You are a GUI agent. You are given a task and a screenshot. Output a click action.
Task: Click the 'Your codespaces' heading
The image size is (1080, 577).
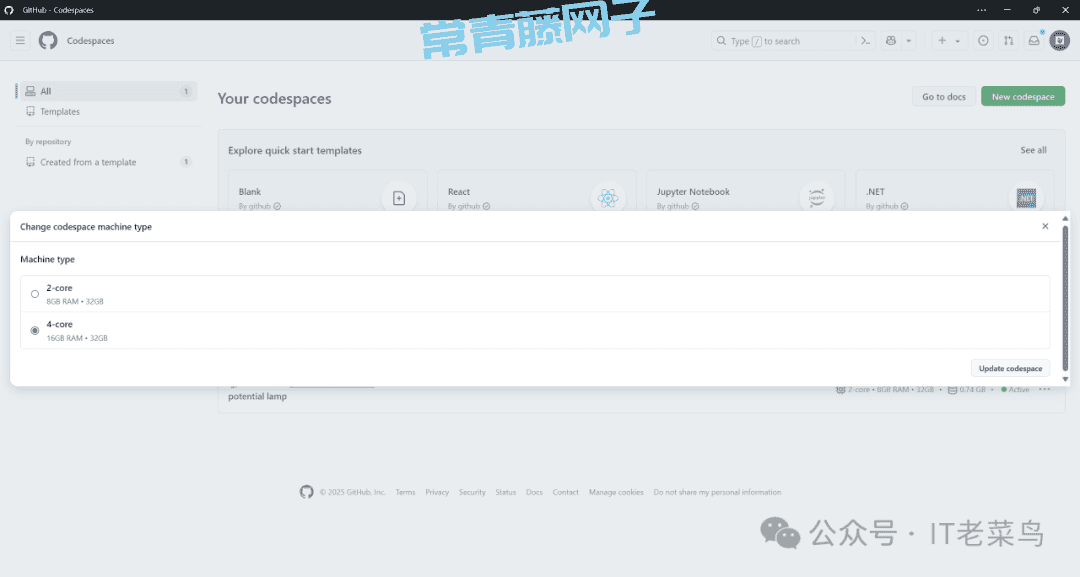click(x=274, y=98)
